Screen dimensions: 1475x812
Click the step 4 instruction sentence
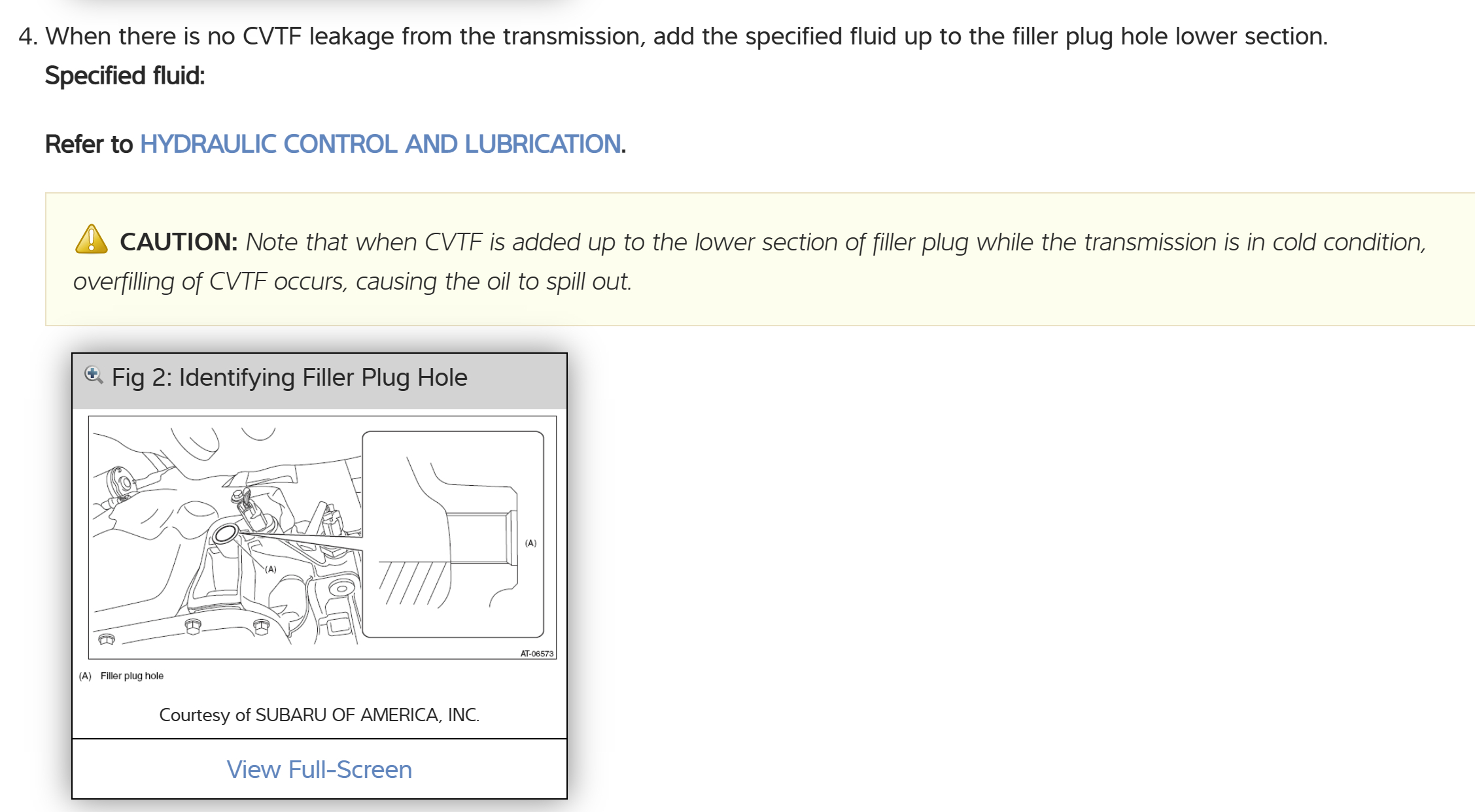(x=686, y=37)
